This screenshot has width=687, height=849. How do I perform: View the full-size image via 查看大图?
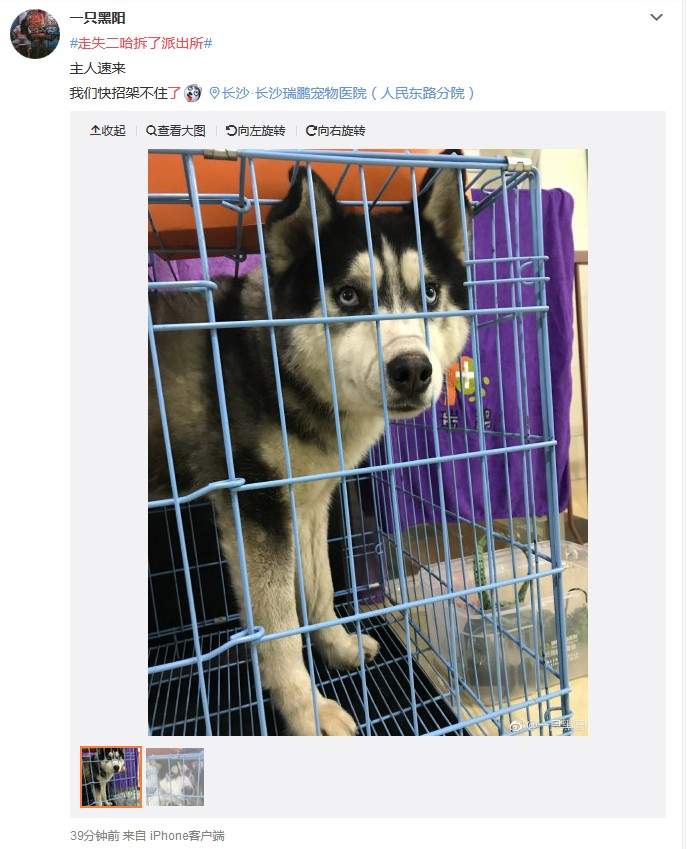176,130
